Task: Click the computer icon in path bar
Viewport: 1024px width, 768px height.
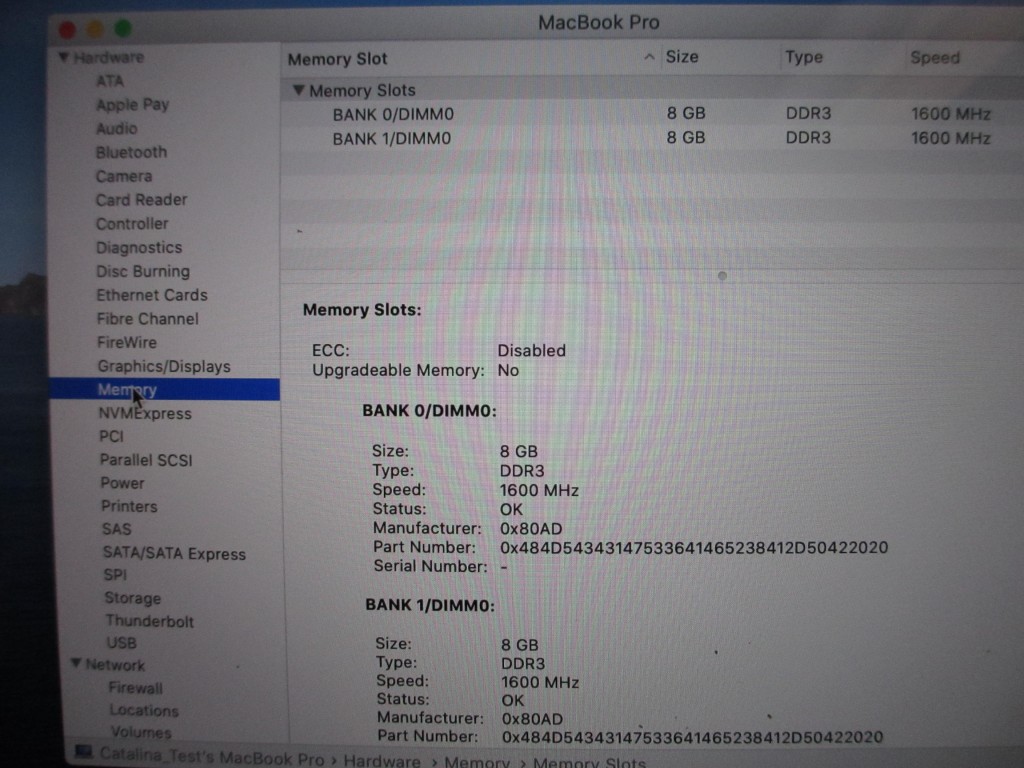Action: [84, 752]
